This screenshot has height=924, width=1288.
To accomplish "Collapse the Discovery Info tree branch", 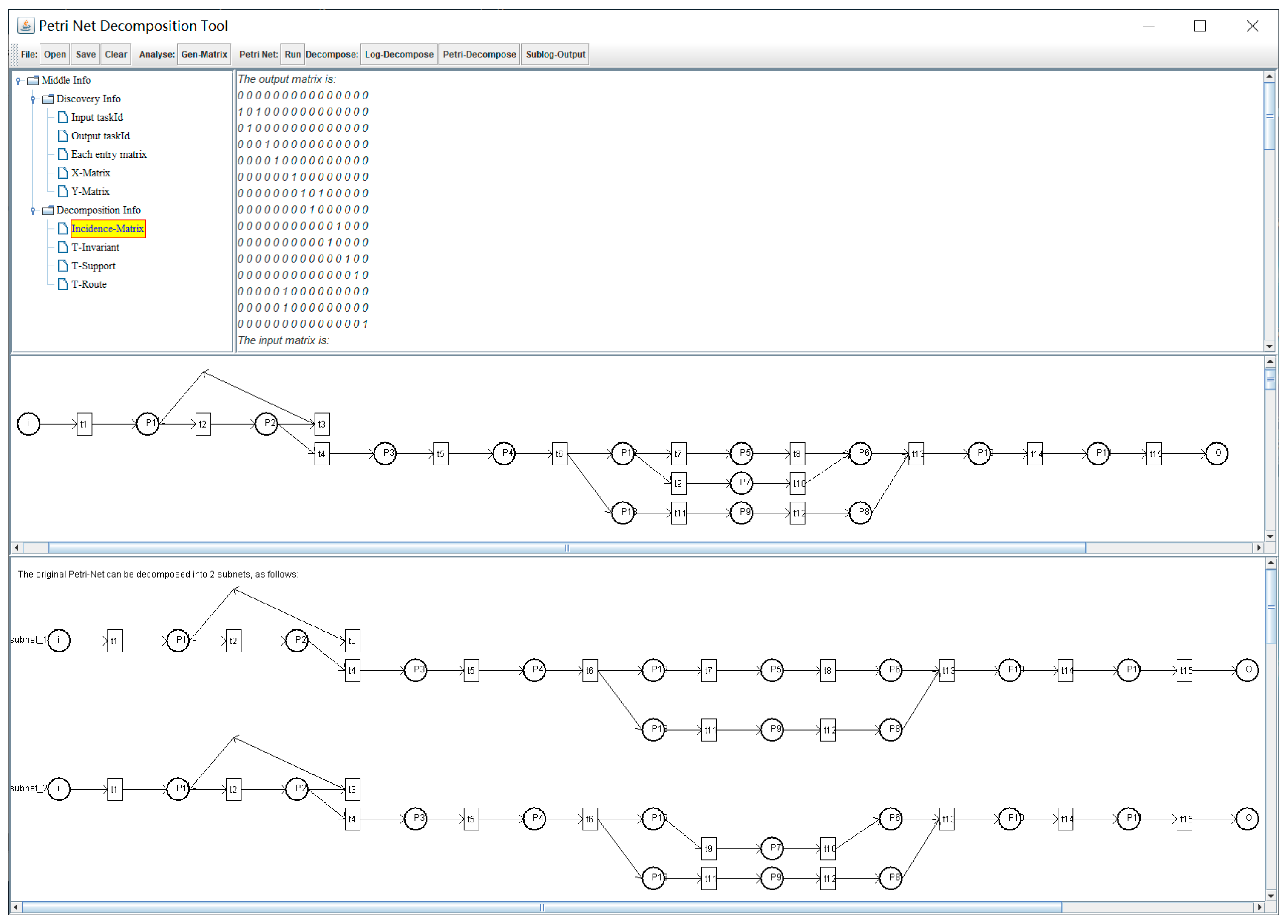I will pyautogui.click(x=33, y=99).
